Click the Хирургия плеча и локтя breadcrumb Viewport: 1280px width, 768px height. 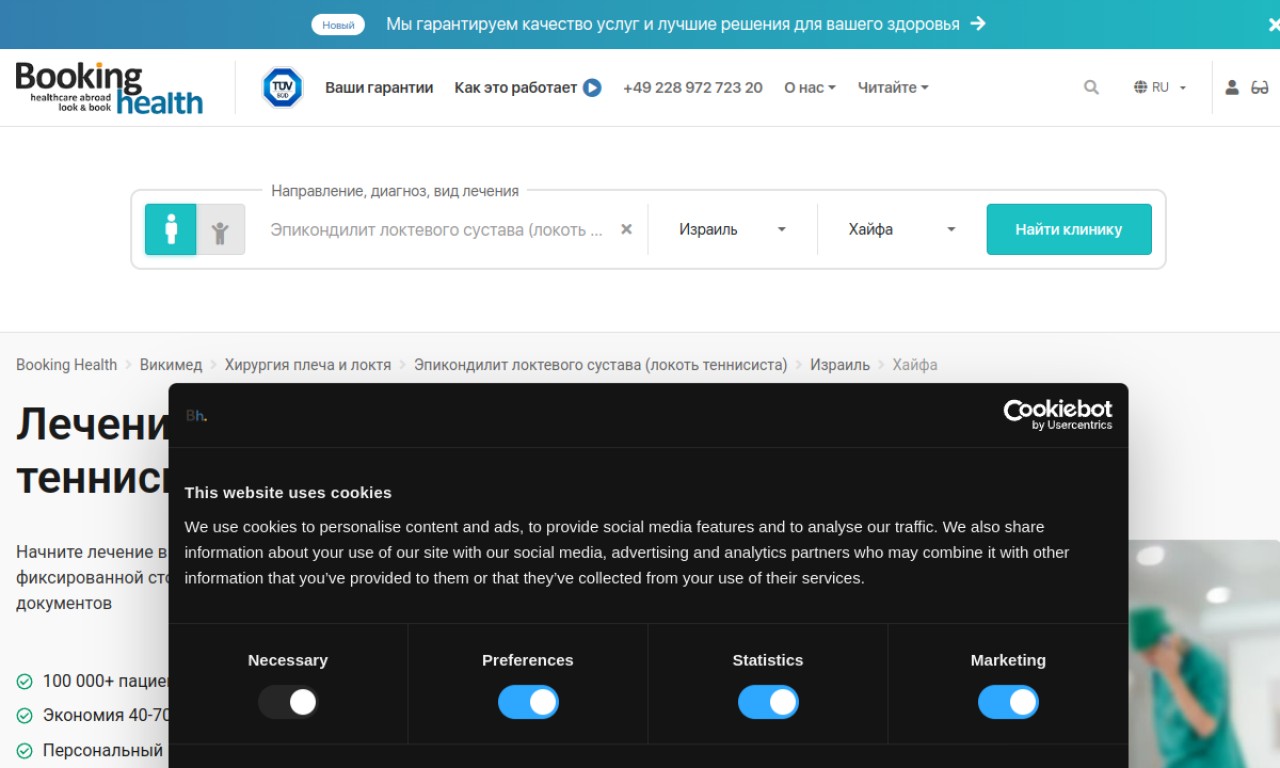pyautogui.click(x=307, y=365)
